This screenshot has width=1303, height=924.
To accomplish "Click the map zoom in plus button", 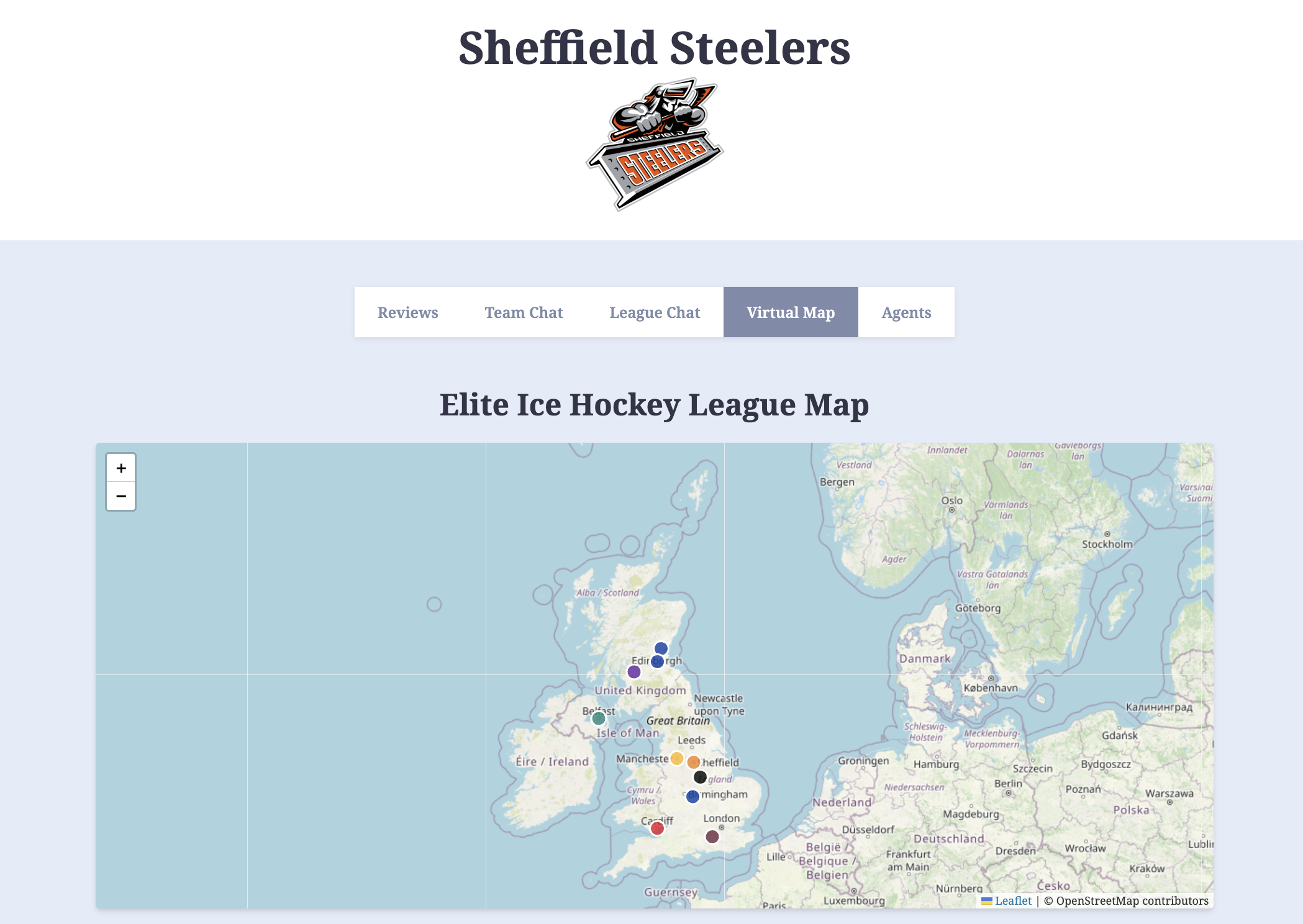I will coord(121,468).
